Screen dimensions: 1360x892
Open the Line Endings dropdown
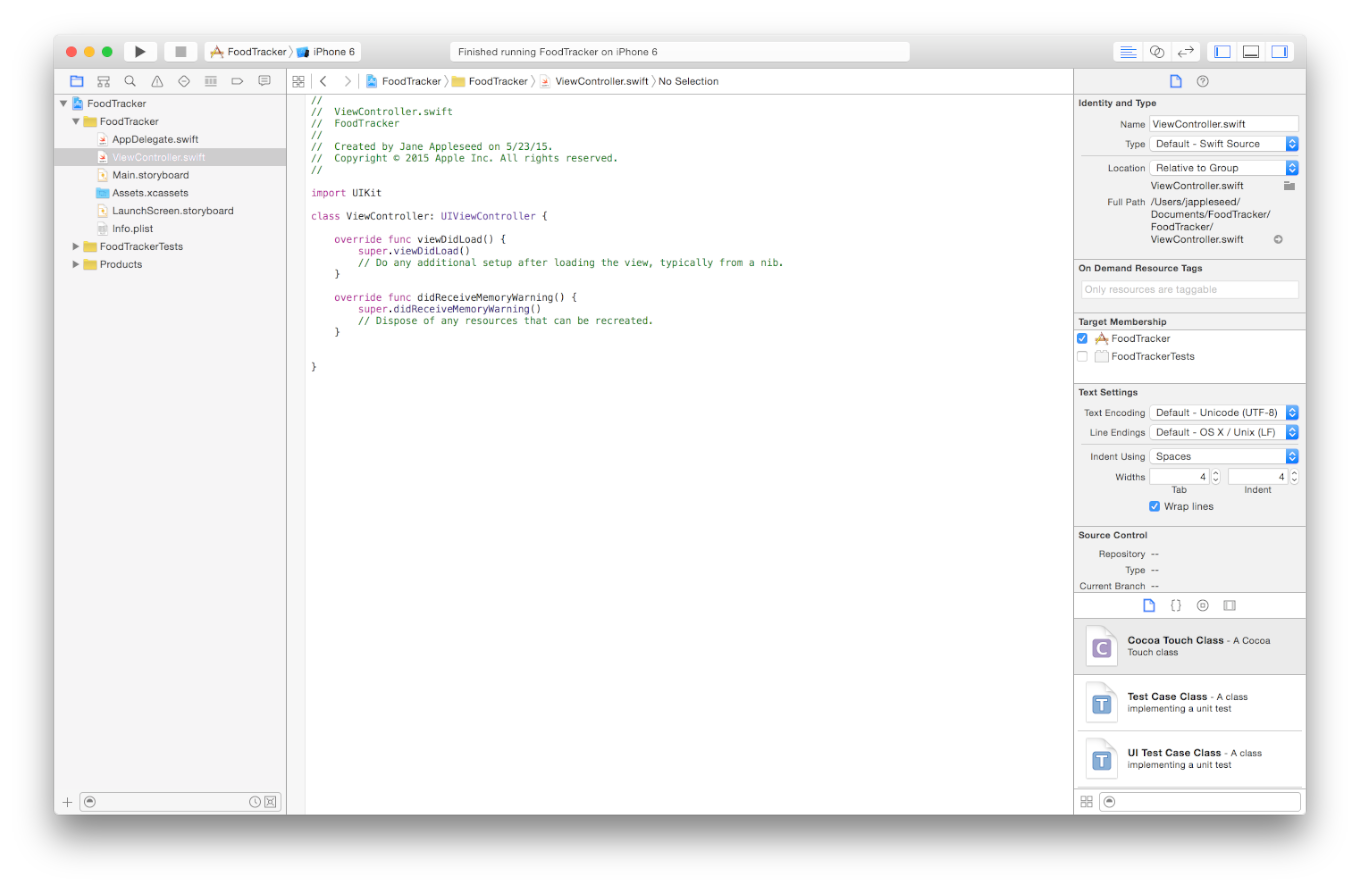click(x=1224, y=433)
